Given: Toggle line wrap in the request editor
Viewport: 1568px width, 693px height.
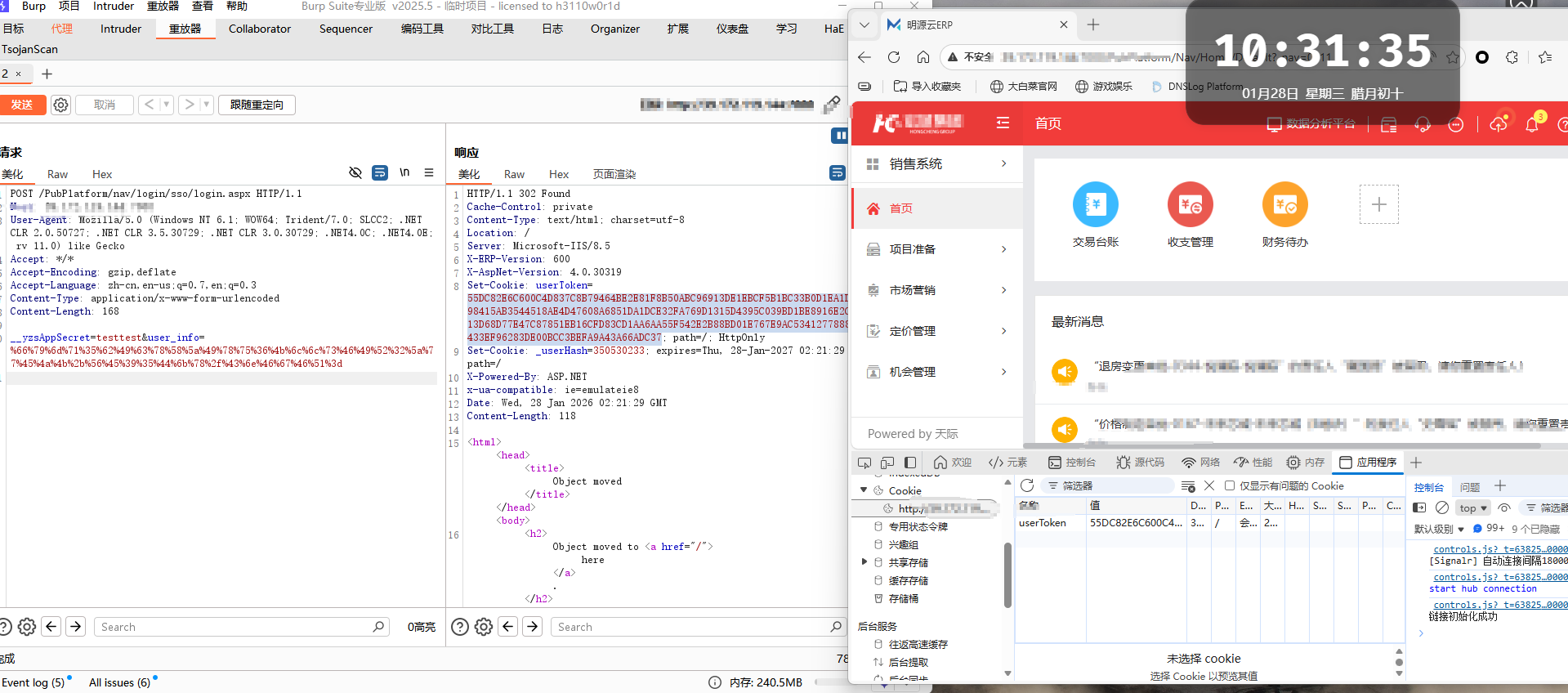Looking at the screenshot, I should point(380,172).
